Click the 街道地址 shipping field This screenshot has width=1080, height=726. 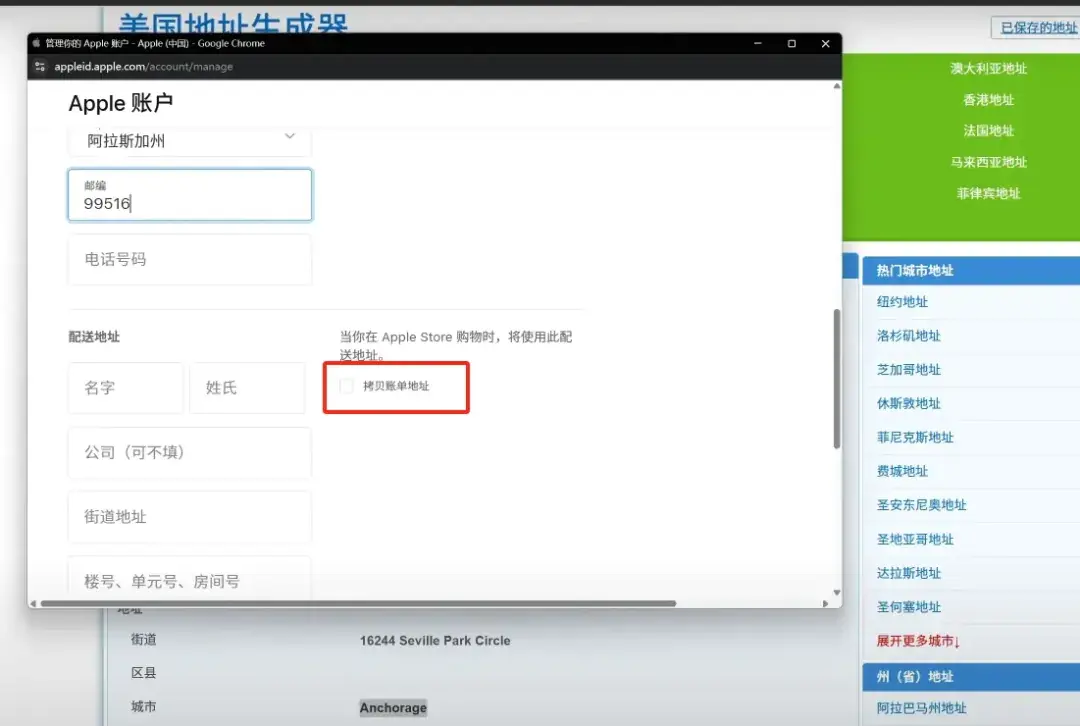pyautogui.click(x=190, y=517)
